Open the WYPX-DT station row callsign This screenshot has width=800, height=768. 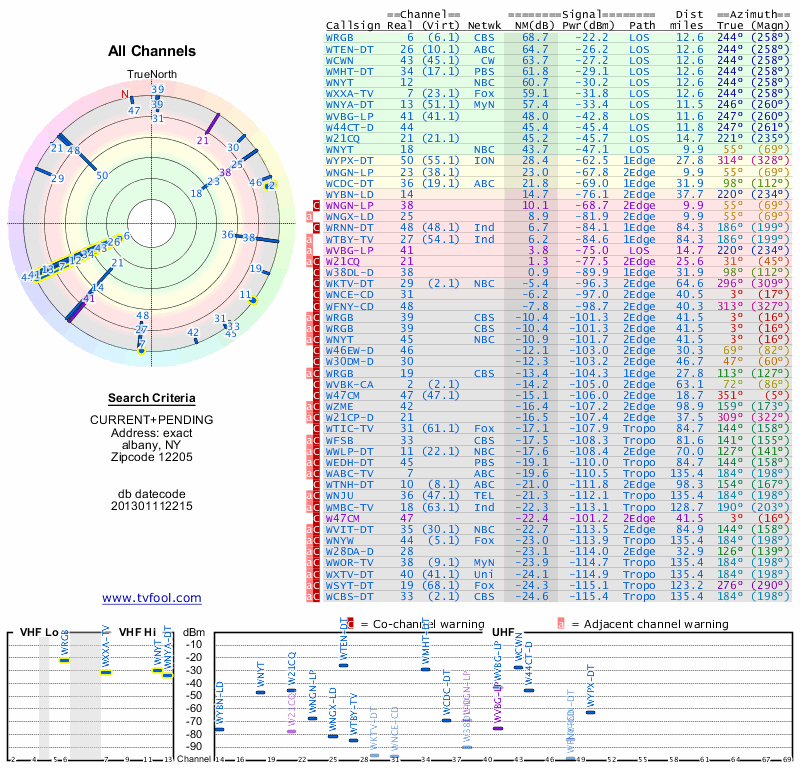(351, 160)
